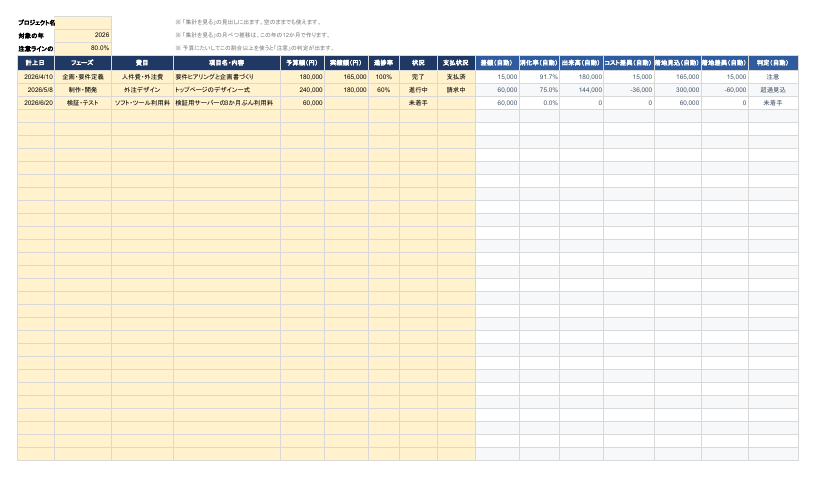Viewport: 815px width, 477px height.
Task: Select the expense cell 人件費・外注費
Action: tap(142, 77)
